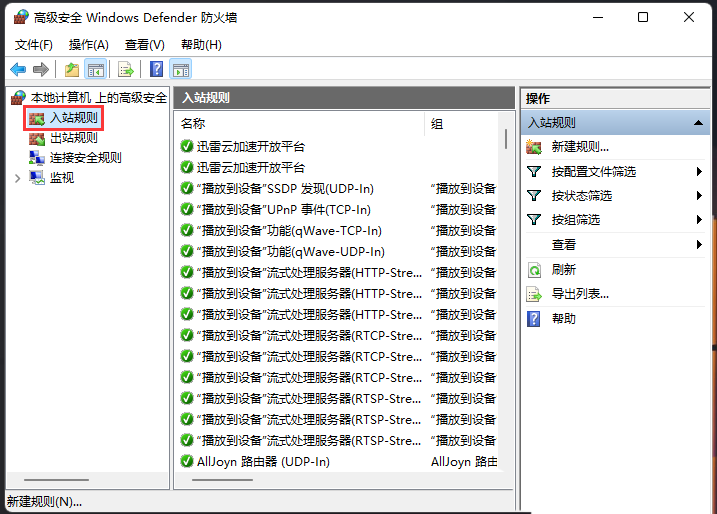
Task: Click 刷新 in the actions pane
Action: pos(563,270)
